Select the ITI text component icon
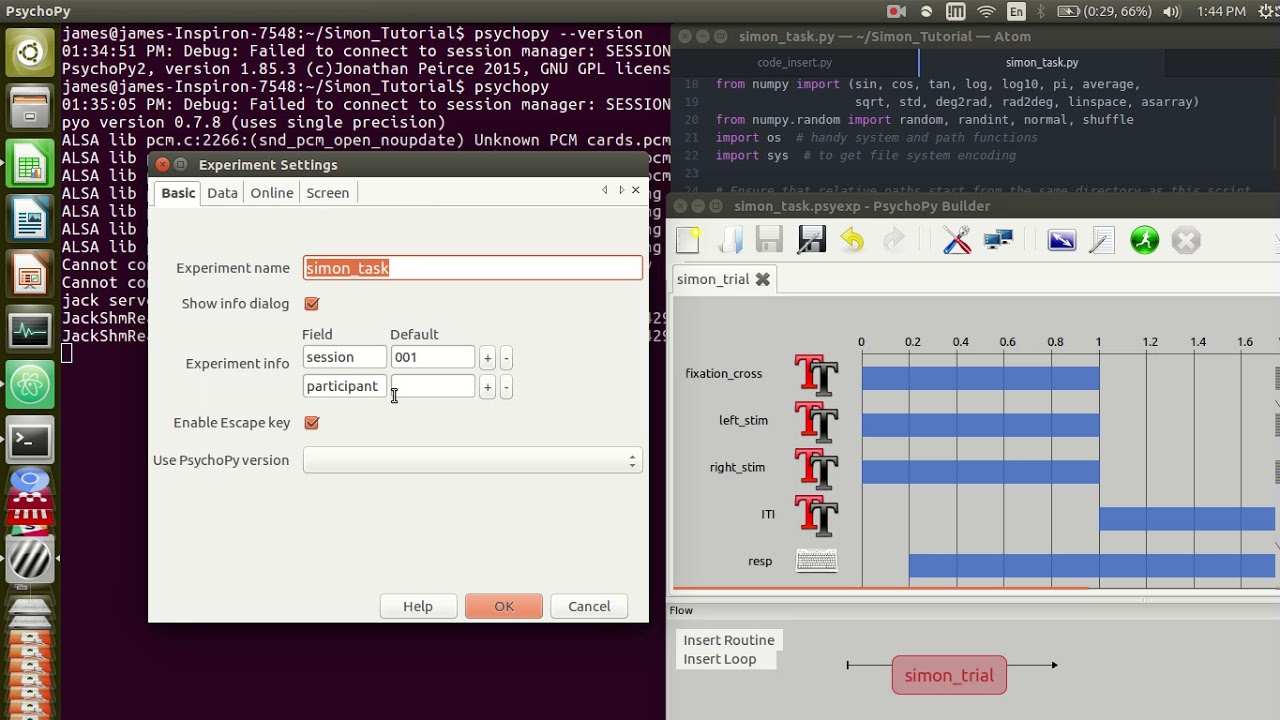This screenshot has width=1280, height=720. (x=816, y=516)
